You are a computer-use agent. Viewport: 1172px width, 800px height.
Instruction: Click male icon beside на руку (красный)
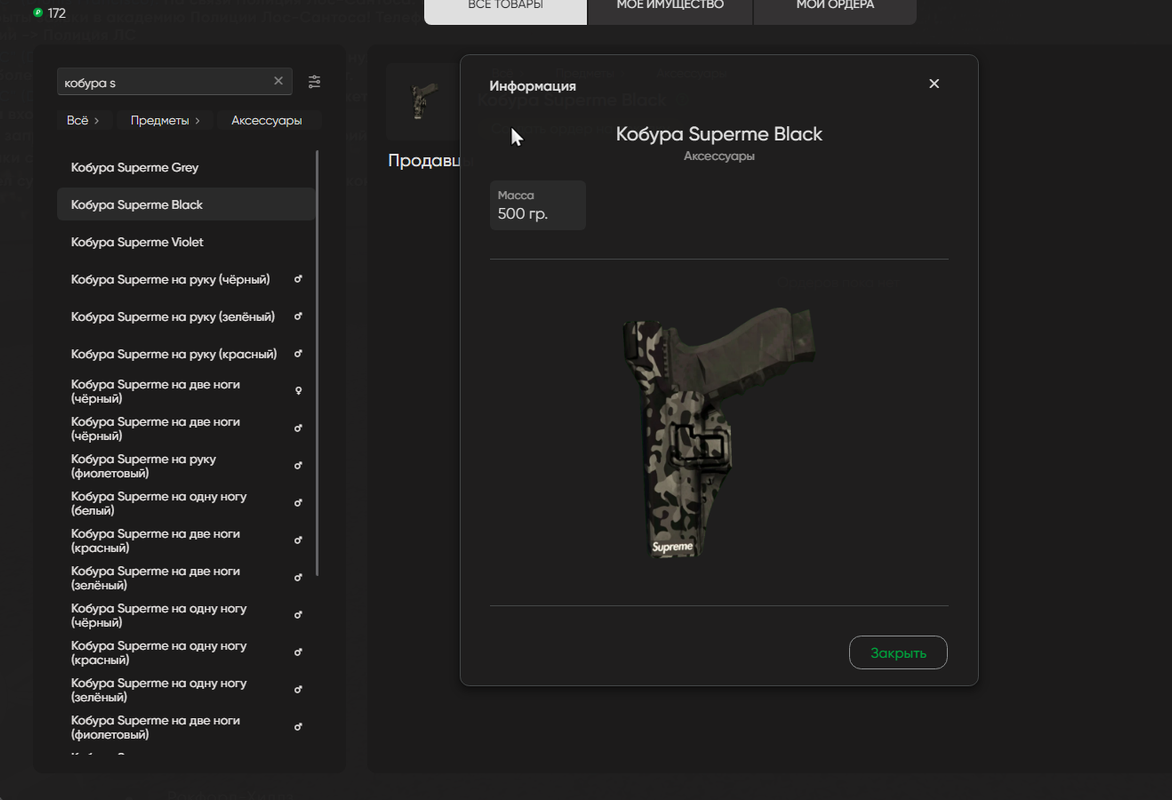pyautogui.click(x=297, y=354)
